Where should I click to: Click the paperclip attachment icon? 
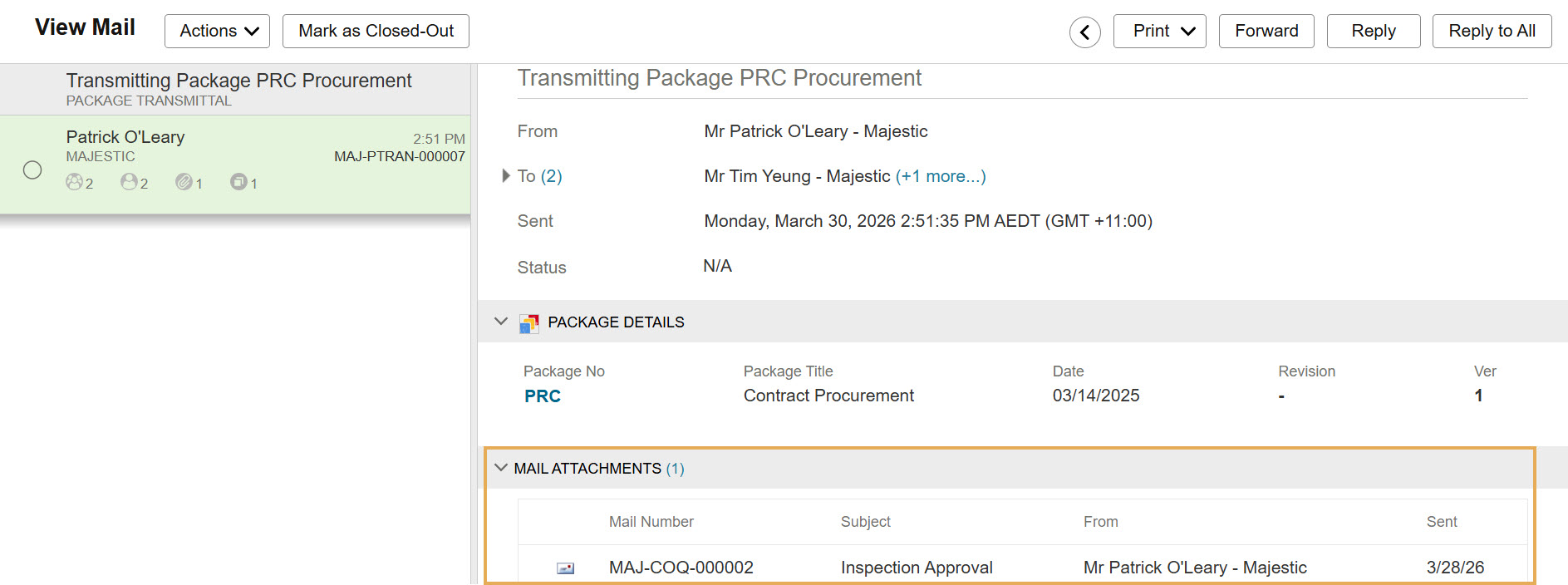184,182
